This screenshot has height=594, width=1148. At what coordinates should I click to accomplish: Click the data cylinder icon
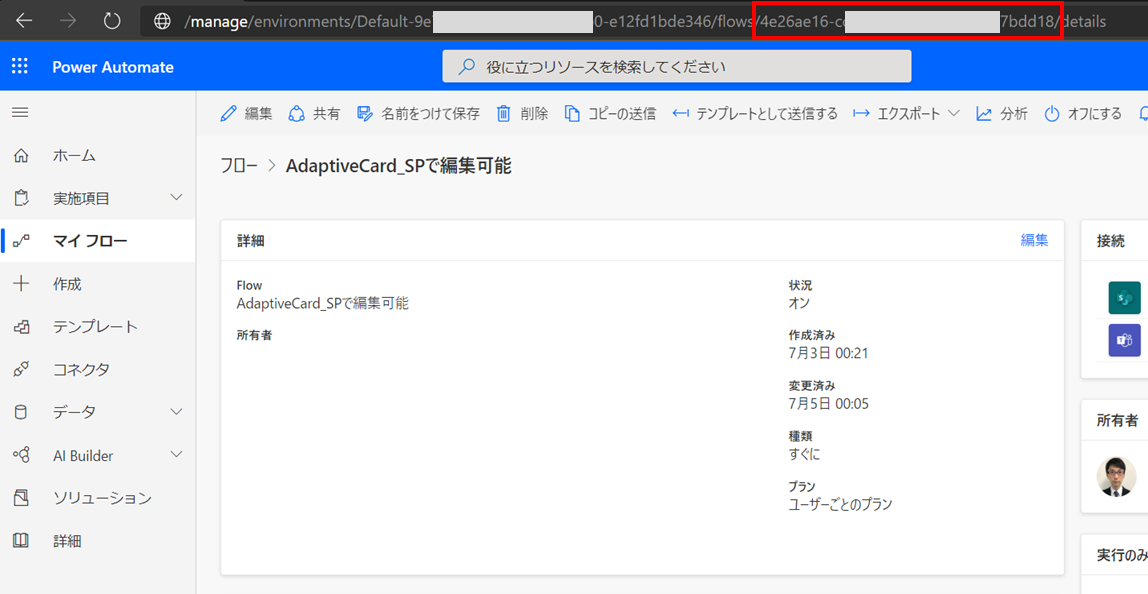(21, 412)
